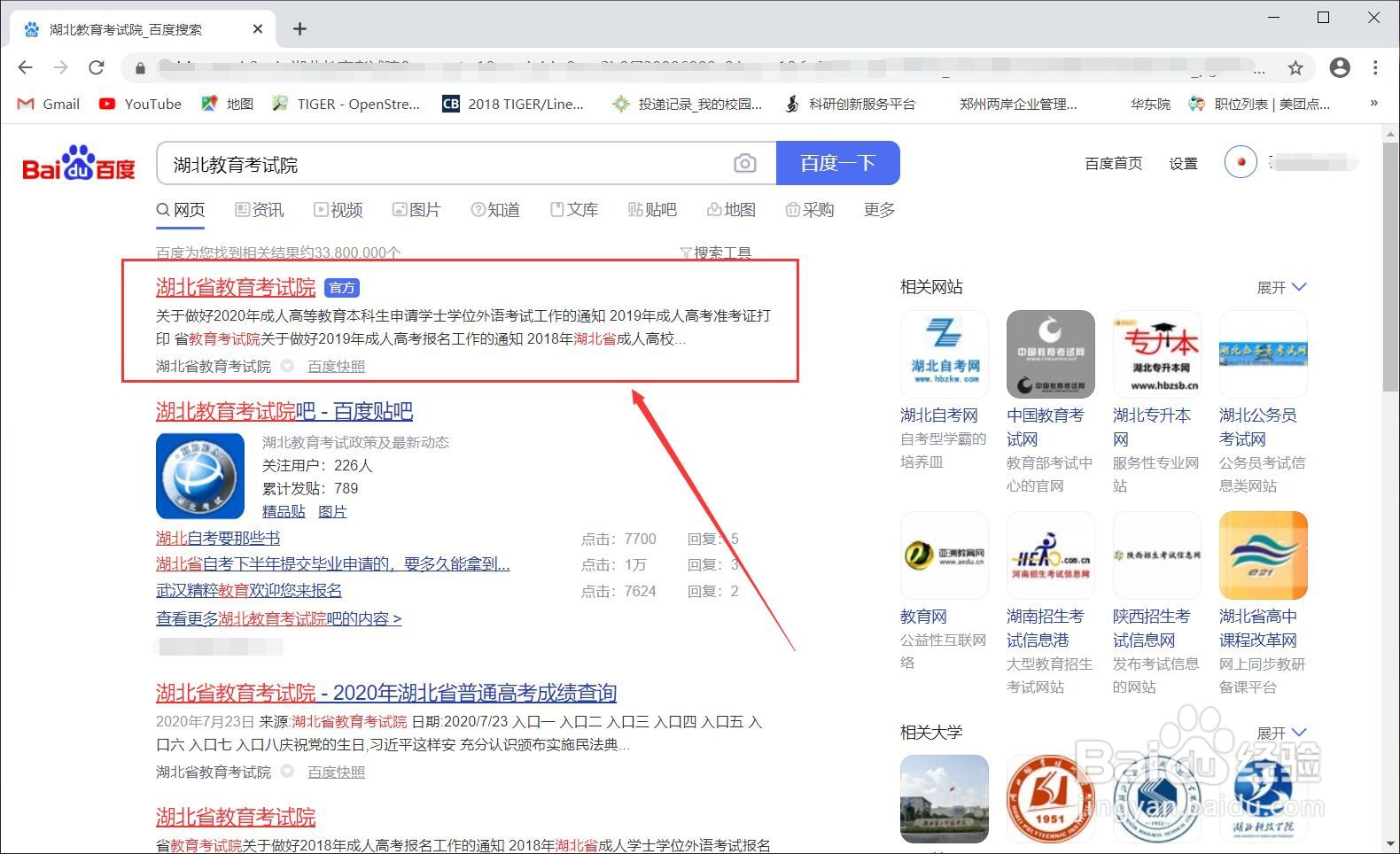
Task: Open the 地图 bookmark
Action: 228,104
